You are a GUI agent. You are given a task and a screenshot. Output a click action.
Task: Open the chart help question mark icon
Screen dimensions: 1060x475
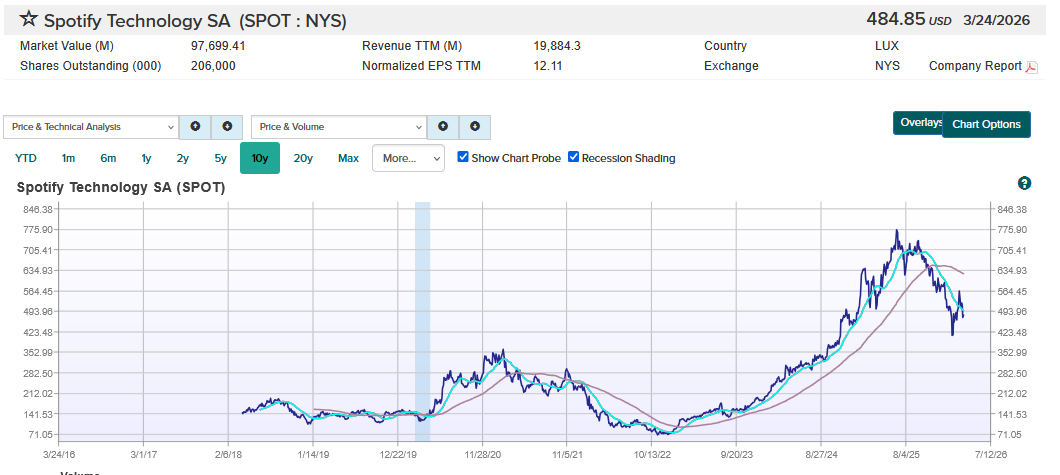1024,183
